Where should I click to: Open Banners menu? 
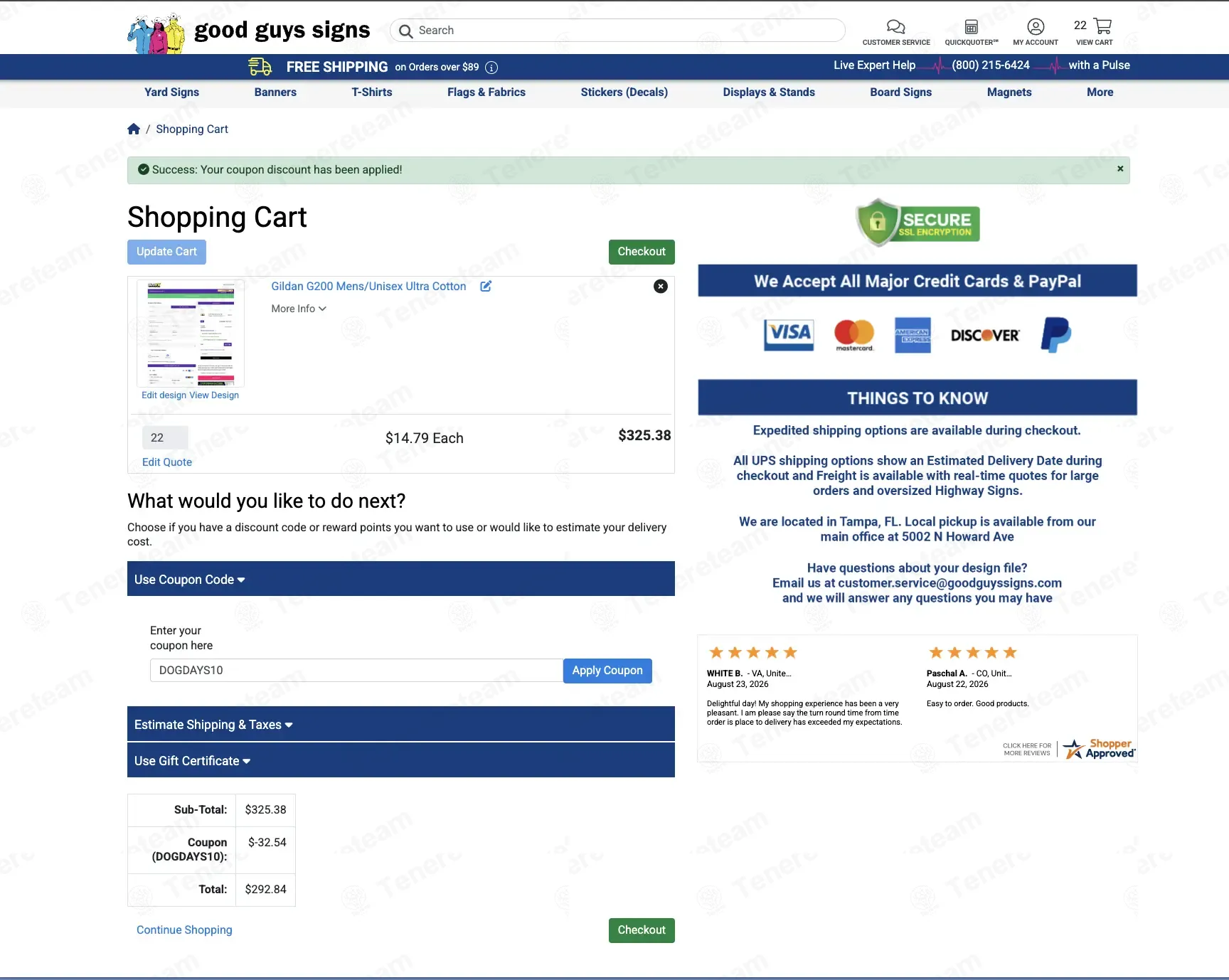click(275, 92)
